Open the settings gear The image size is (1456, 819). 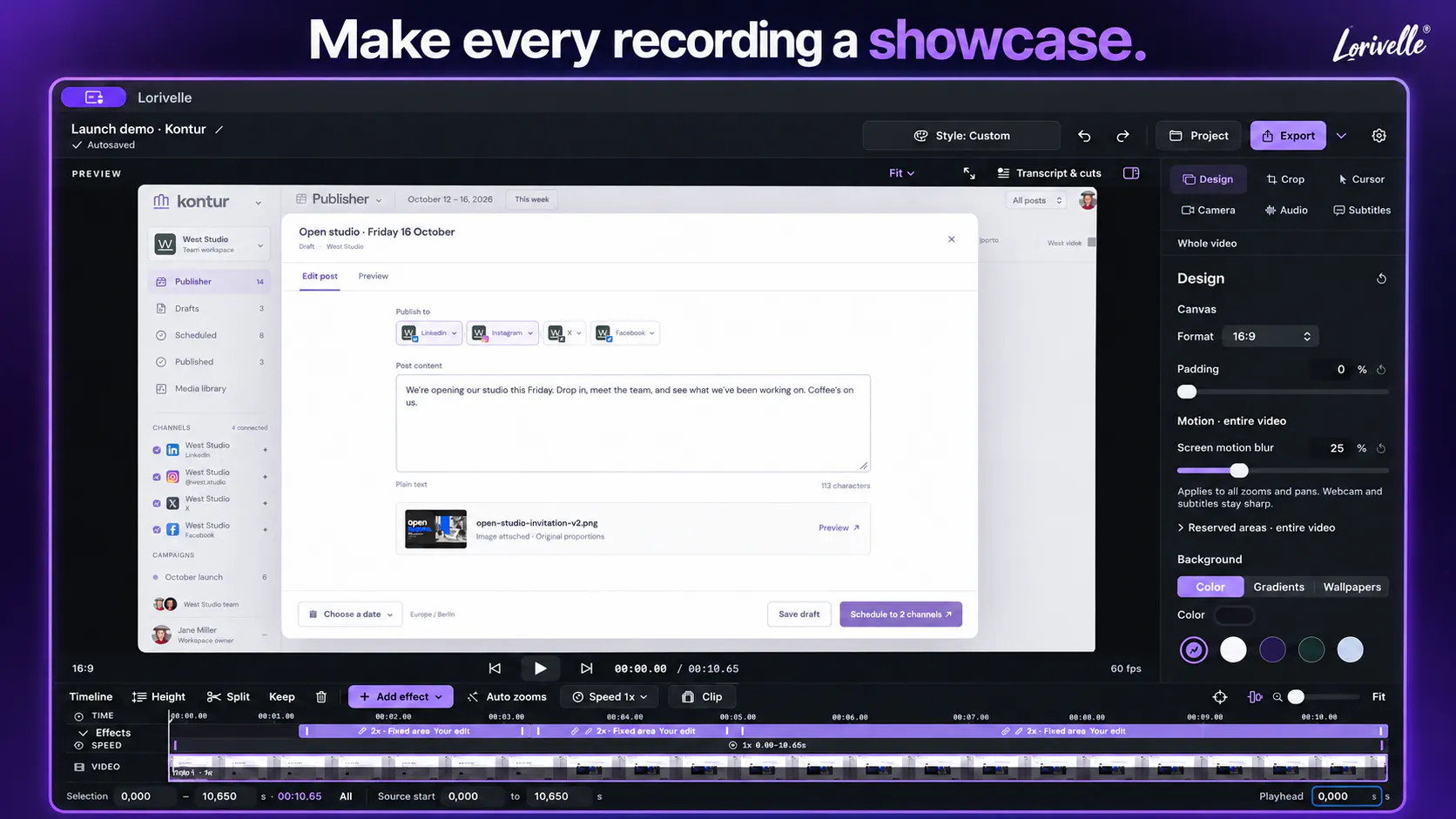[x=1379, y=136]
